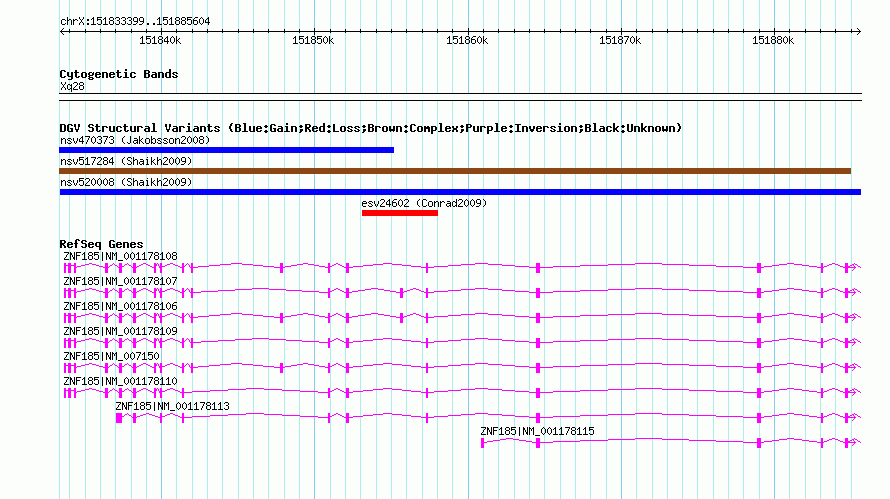890x499 pixels.
Task: Click the right arrow of the ruler
Action: (x=858, y=31)
